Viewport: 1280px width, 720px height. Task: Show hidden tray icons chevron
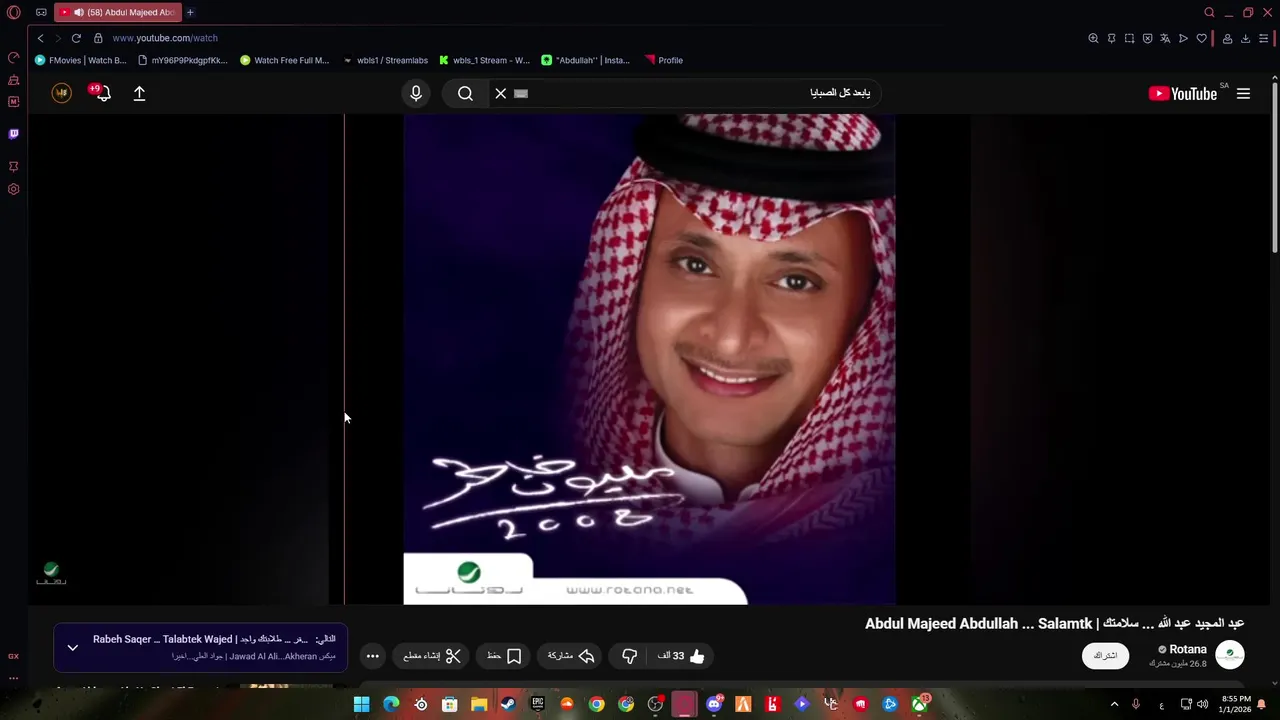tap(1114, 704)
